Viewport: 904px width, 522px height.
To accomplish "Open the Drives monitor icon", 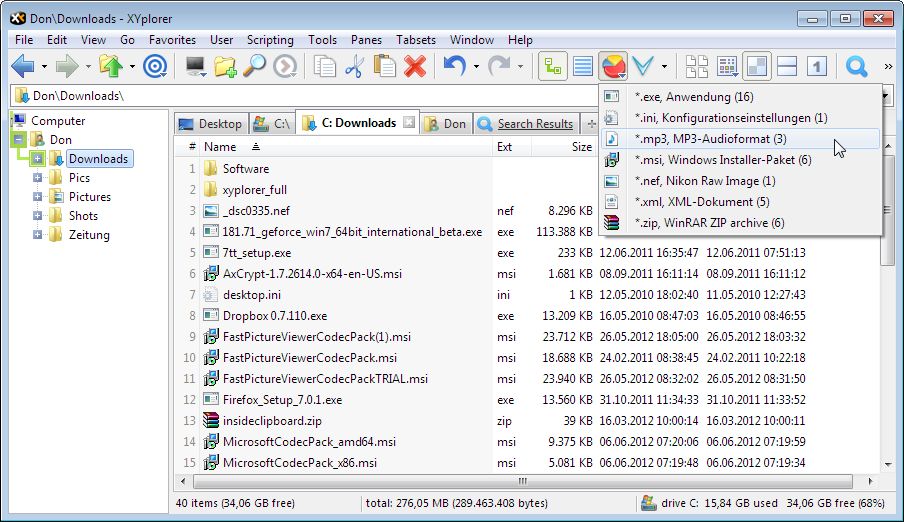I will pyautogui.click(x=195, y=66).
